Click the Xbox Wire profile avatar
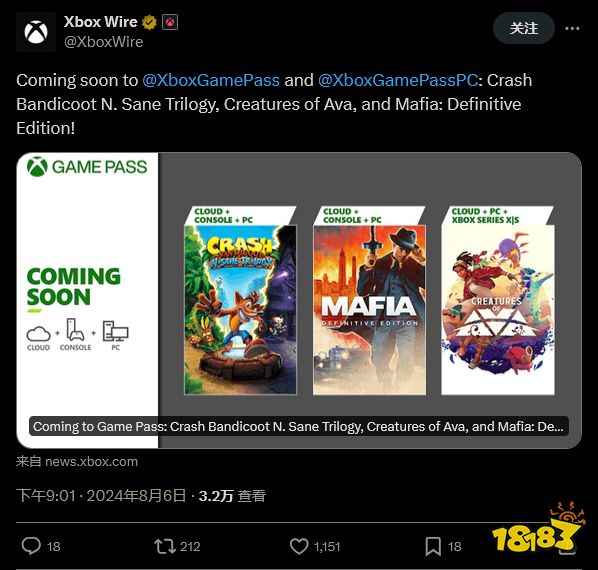Viewport: 598px width, 570px height. (36, 32)
